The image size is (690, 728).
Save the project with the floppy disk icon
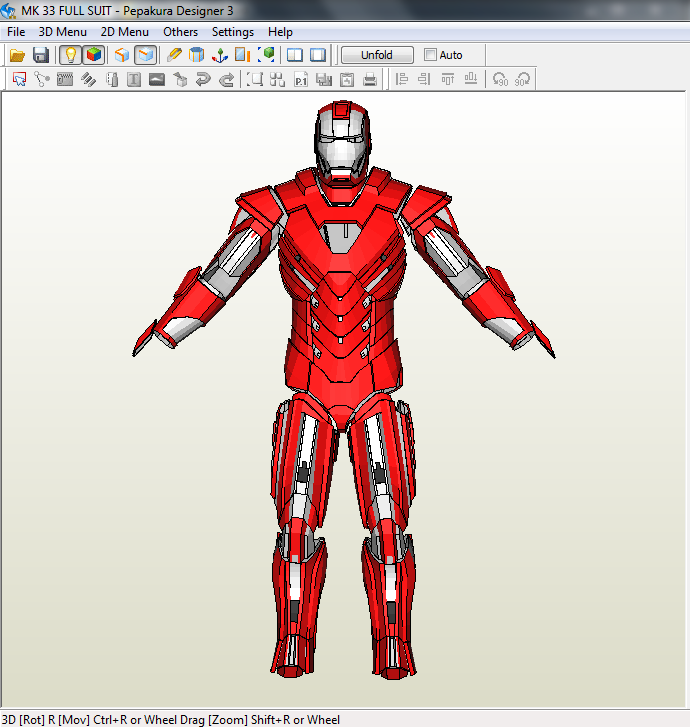[41, 55]
